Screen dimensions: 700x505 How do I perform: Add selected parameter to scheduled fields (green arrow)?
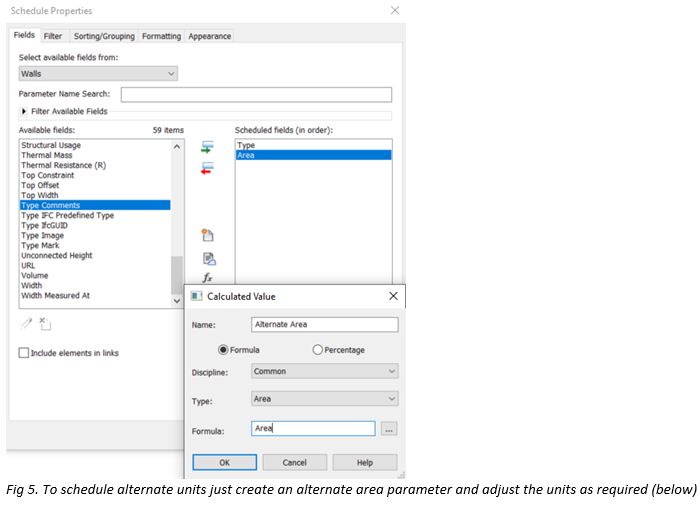coord(208,147)
